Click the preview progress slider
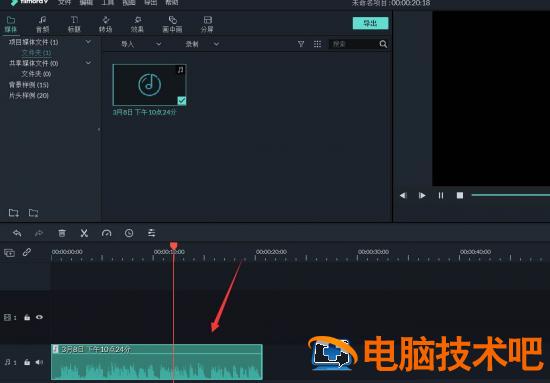The image size is (550, 383). pos(511,195)
